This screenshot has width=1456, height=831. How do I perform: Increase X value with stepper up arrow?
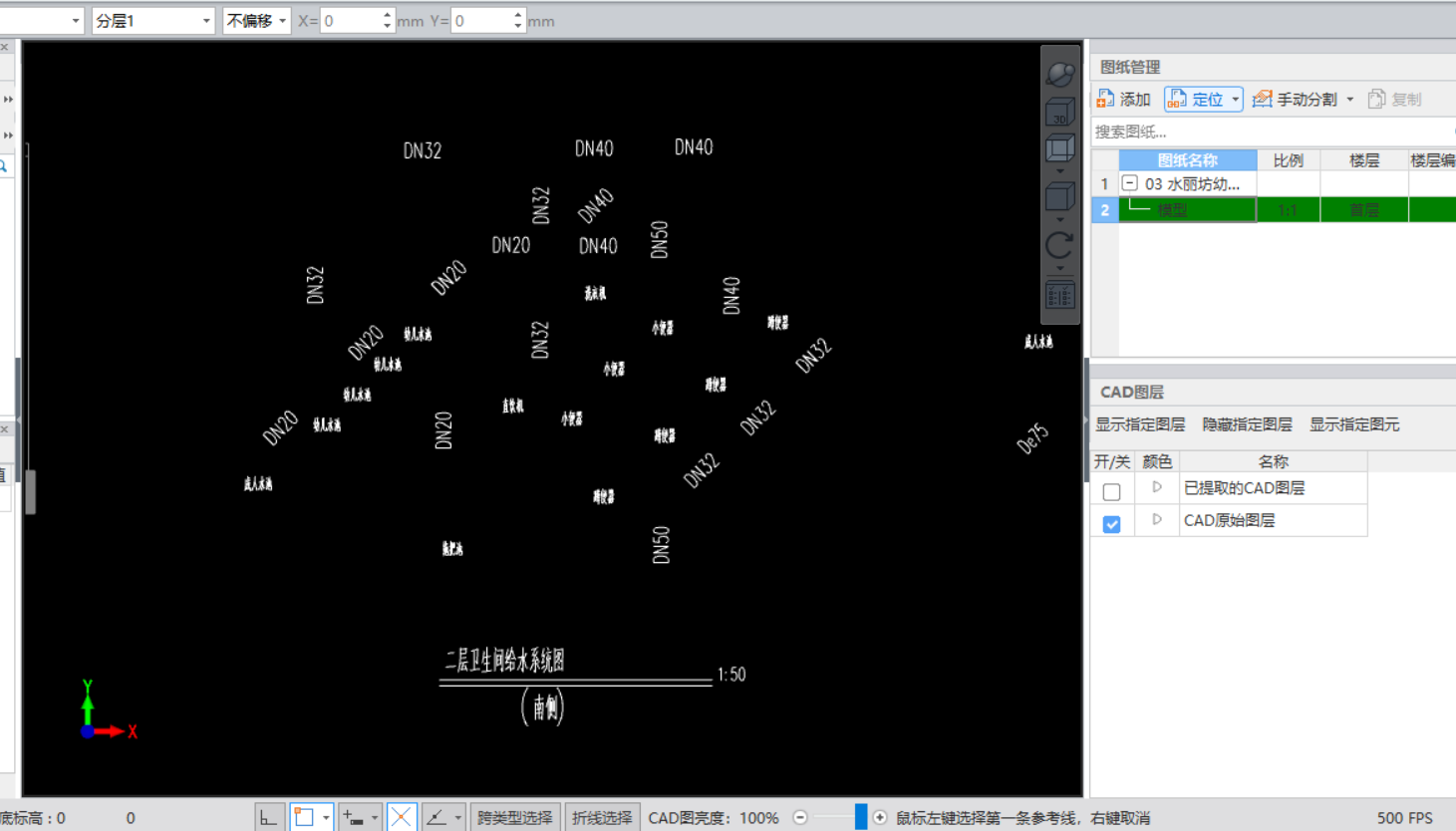[x=387, y=14]
